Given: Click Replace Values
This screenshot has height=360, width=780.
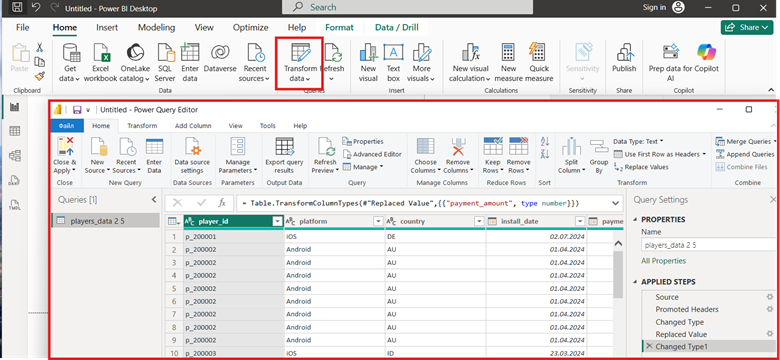Looking at the screenshot, I should click(x=641, y=167).
